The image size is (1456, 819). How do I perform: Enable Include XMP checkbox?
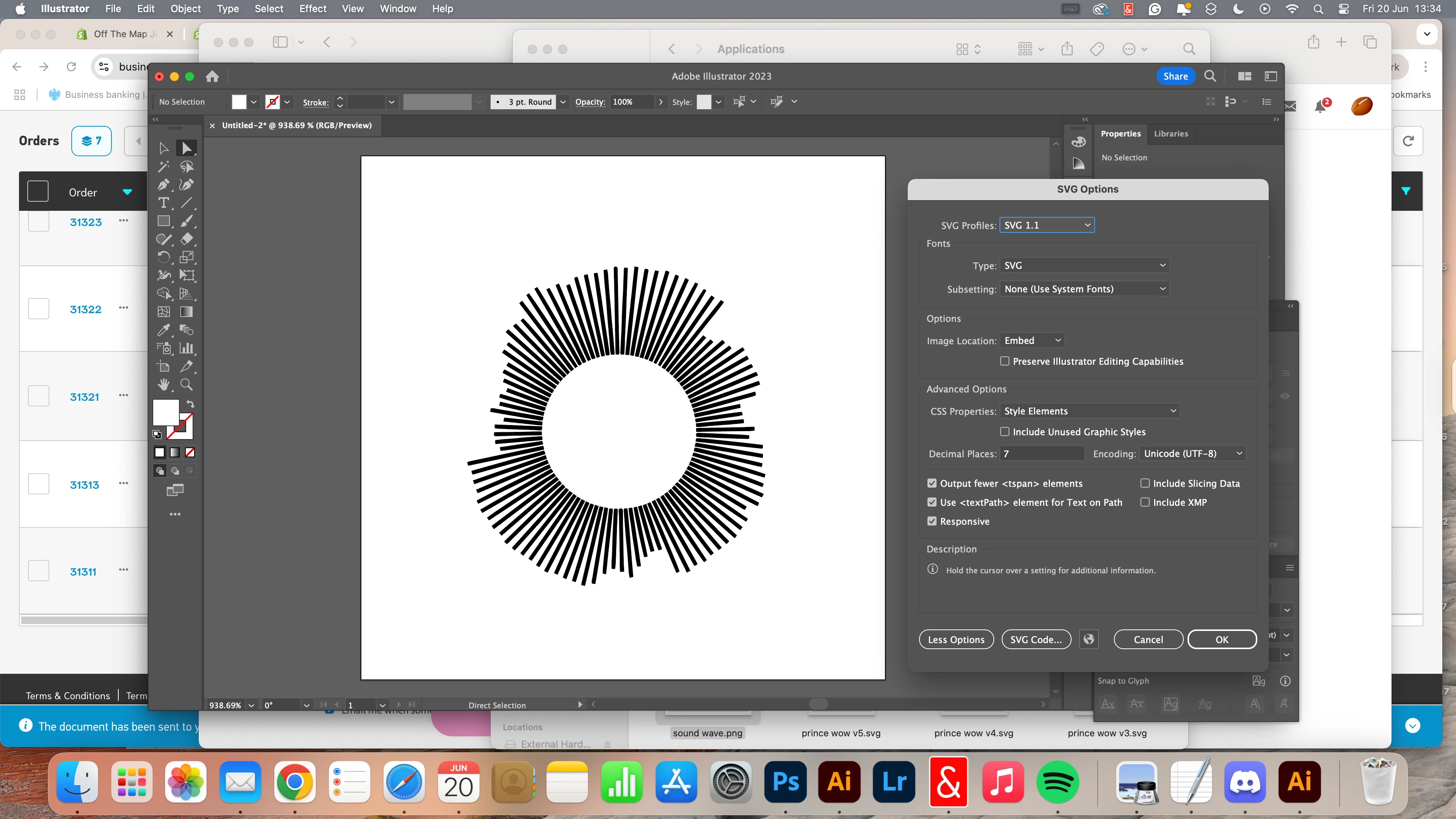[x=1145, y=502]
